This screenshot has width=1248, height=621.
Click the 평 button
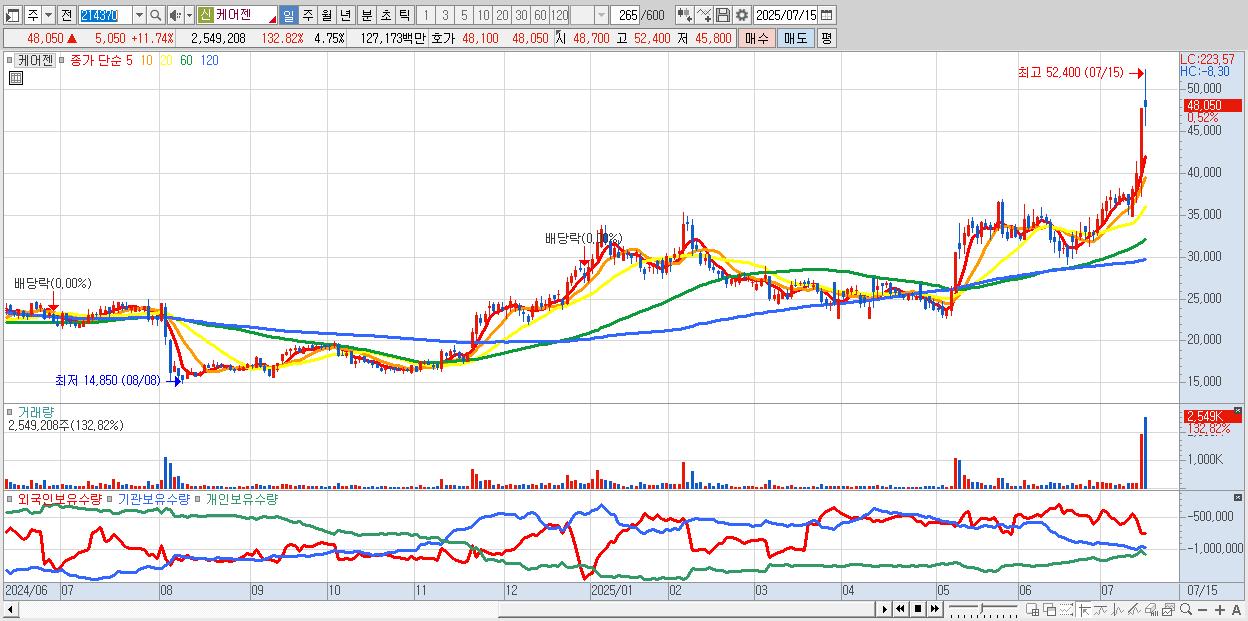826,38
